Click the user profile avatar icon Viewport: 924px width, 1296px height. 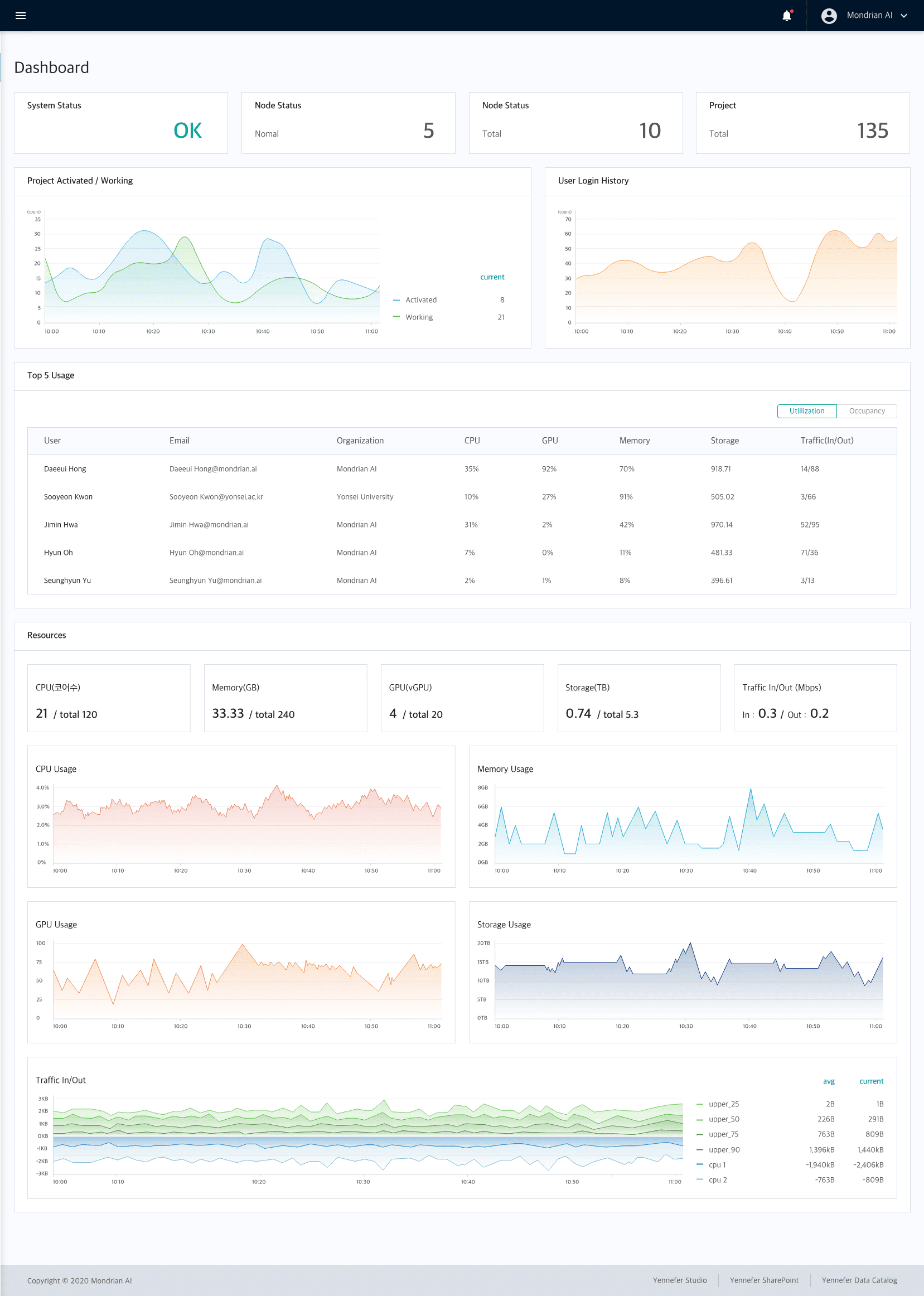pos(830,16)
